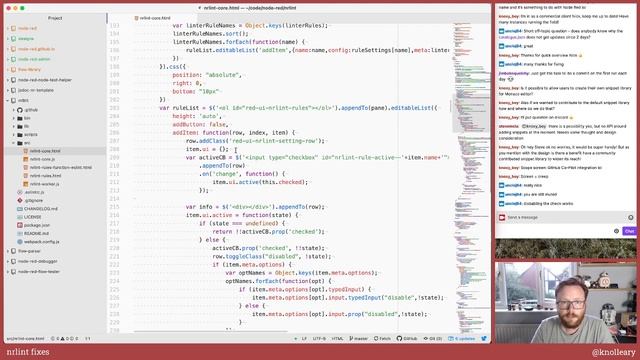Click the .github folder GitHub icon
Image resolution: width=640 pixels, height=360 pixels.
(20, 110)
